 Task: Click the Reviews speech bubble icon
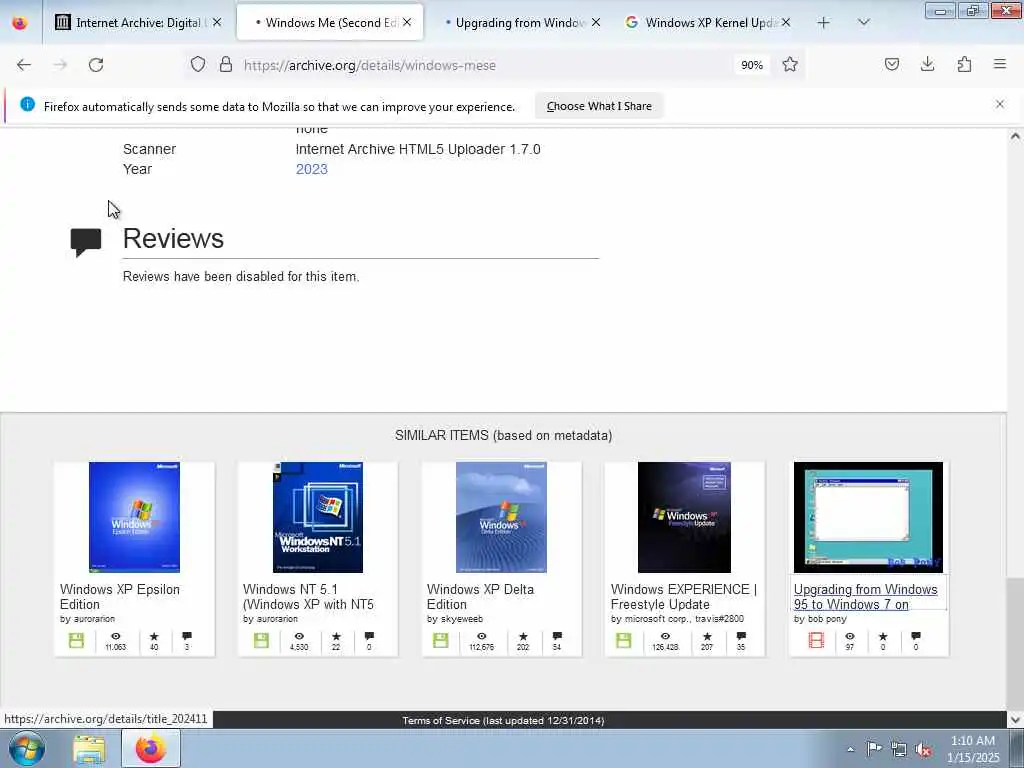[x=86, y=242]
